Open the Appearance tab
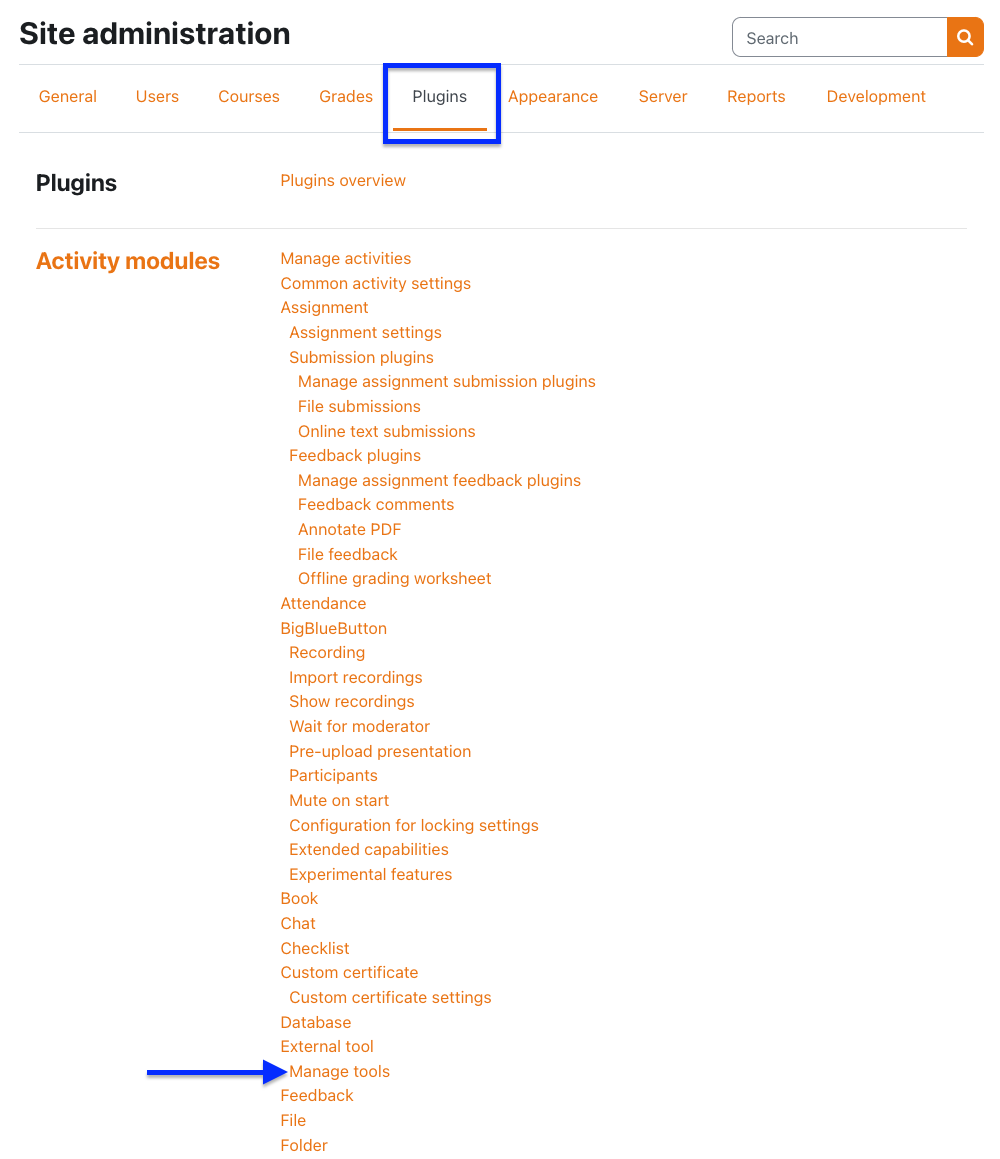1000x1159 pixels. click(553, 97)
